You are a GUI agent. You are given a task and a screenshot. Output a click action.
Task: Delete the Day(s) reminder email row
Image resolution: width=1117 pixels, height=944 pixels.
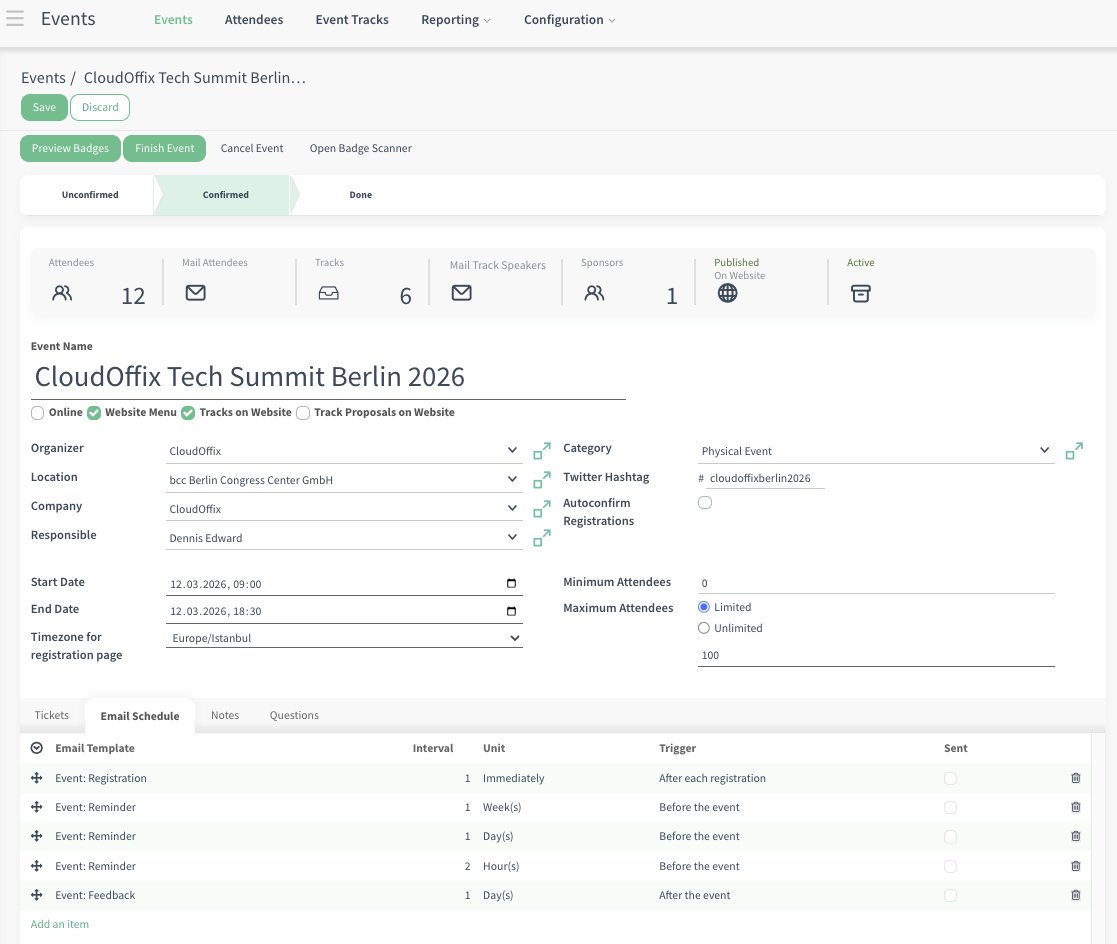click(1076, 836)
